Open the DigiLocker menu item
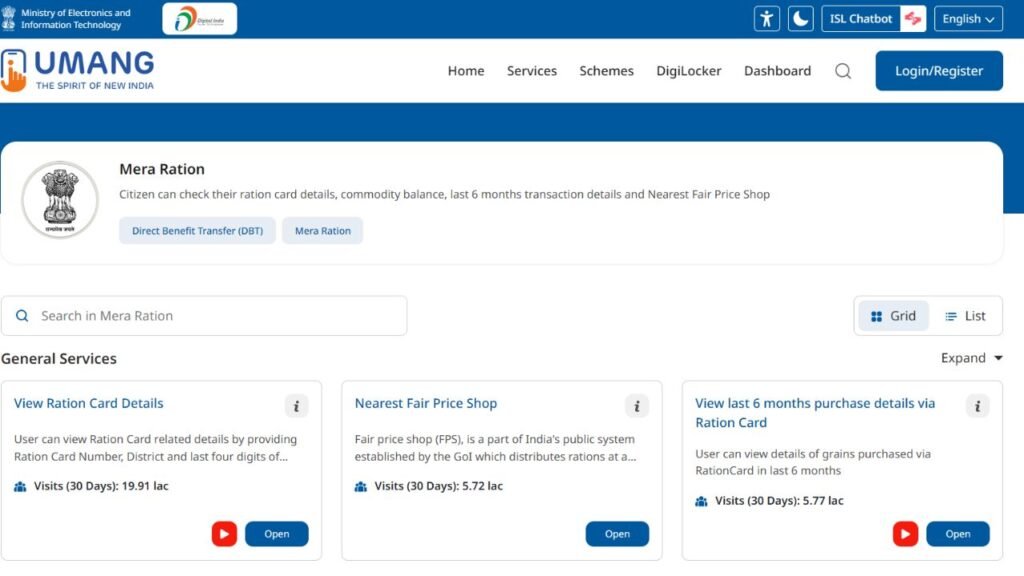 pyautogui.click(x=688, y=71)
